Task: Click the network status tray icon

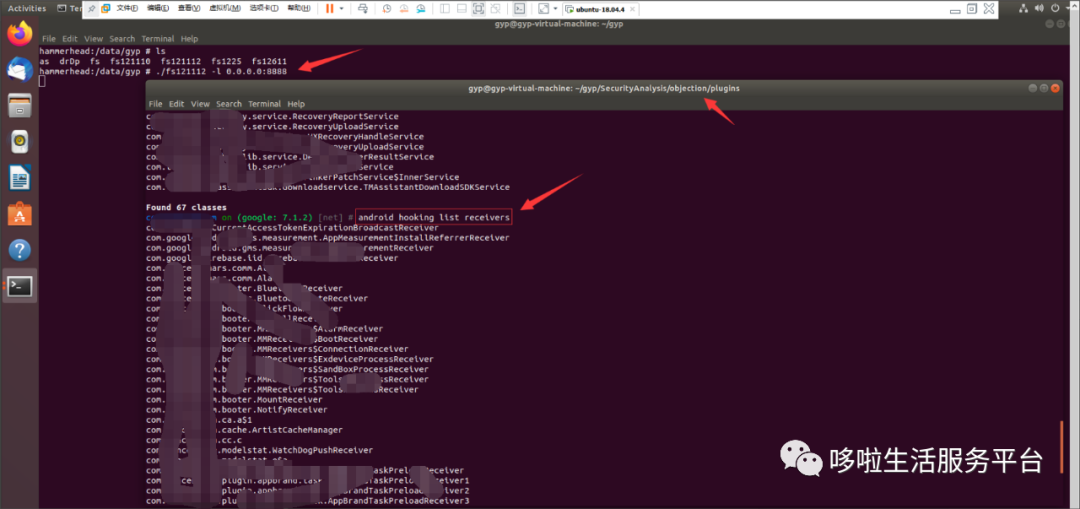Action: coord(1023,8)
